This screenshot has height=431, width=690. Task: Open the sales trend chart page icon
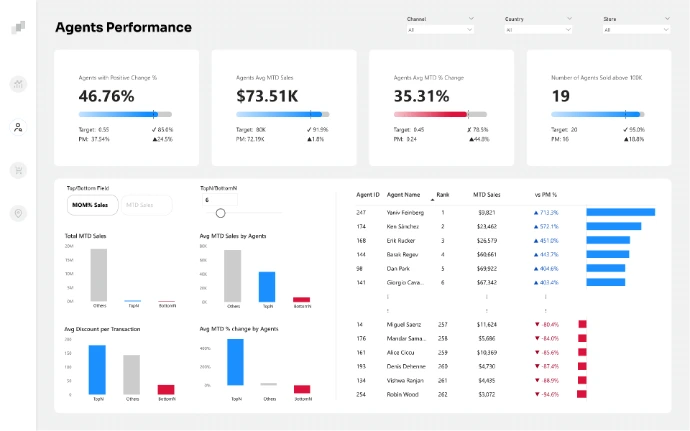pos(18,84)
